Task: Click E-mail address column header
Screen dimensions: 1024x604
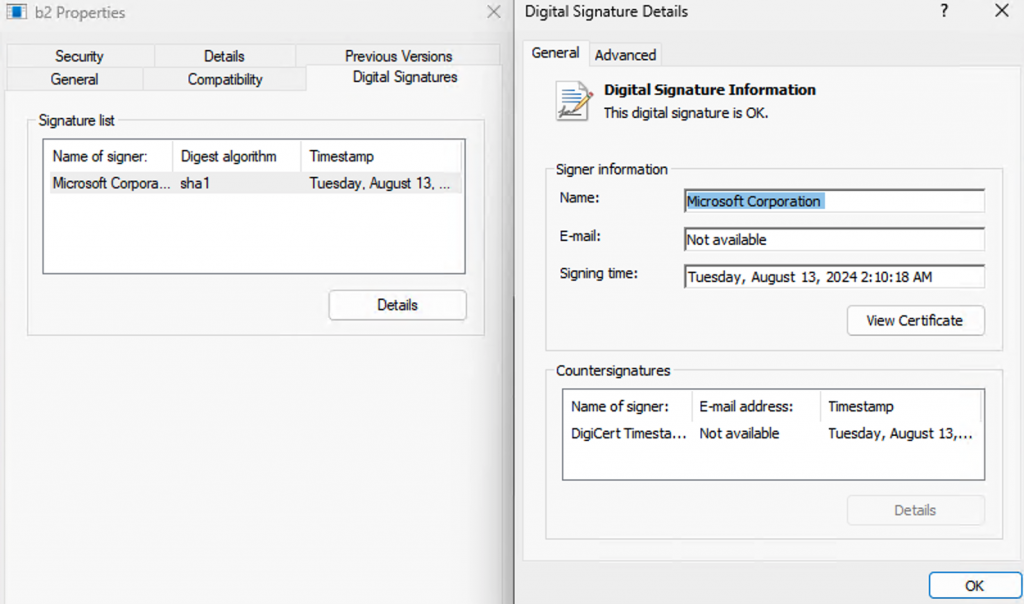Action: pyautogui.click(x=756, y=406)
